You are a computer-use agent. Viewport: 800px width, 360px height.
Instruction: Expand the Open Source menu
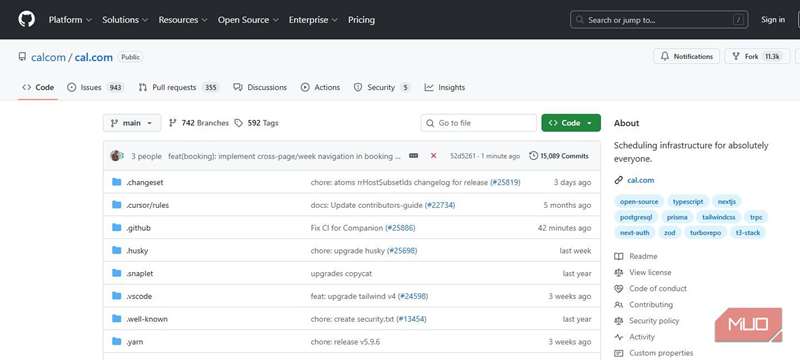[248, 20]
